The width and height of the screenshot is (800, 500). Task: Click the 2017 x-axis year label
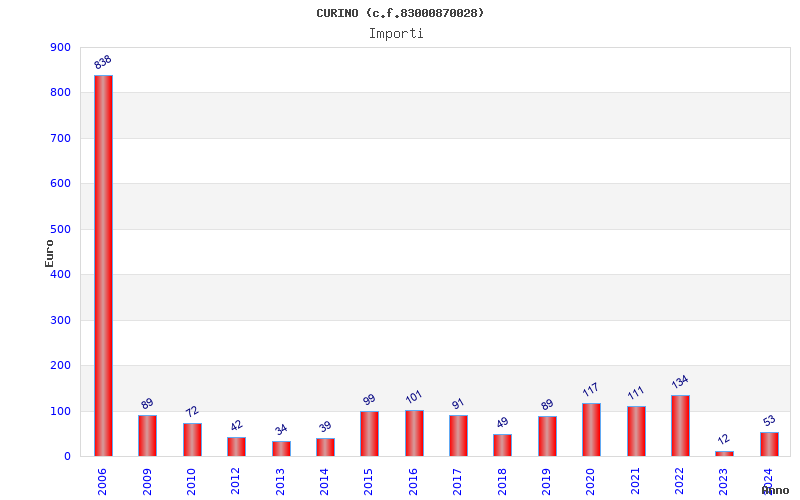457,482
